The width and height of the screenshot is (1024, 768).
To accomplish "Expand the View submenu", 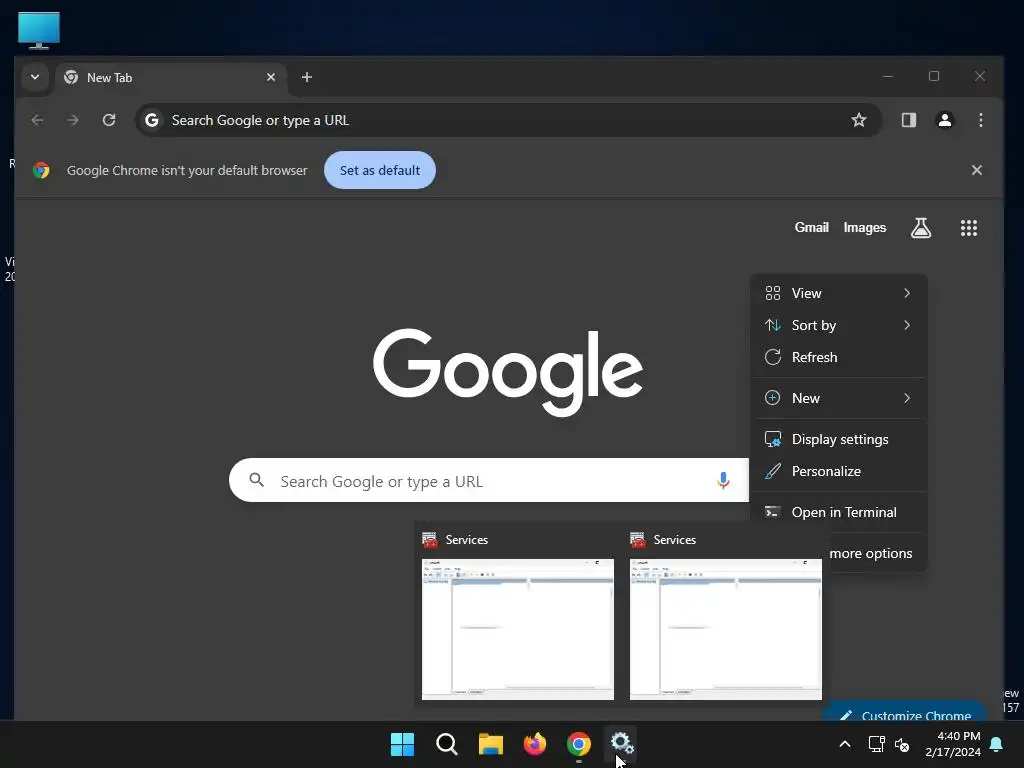I will point(839,293).
